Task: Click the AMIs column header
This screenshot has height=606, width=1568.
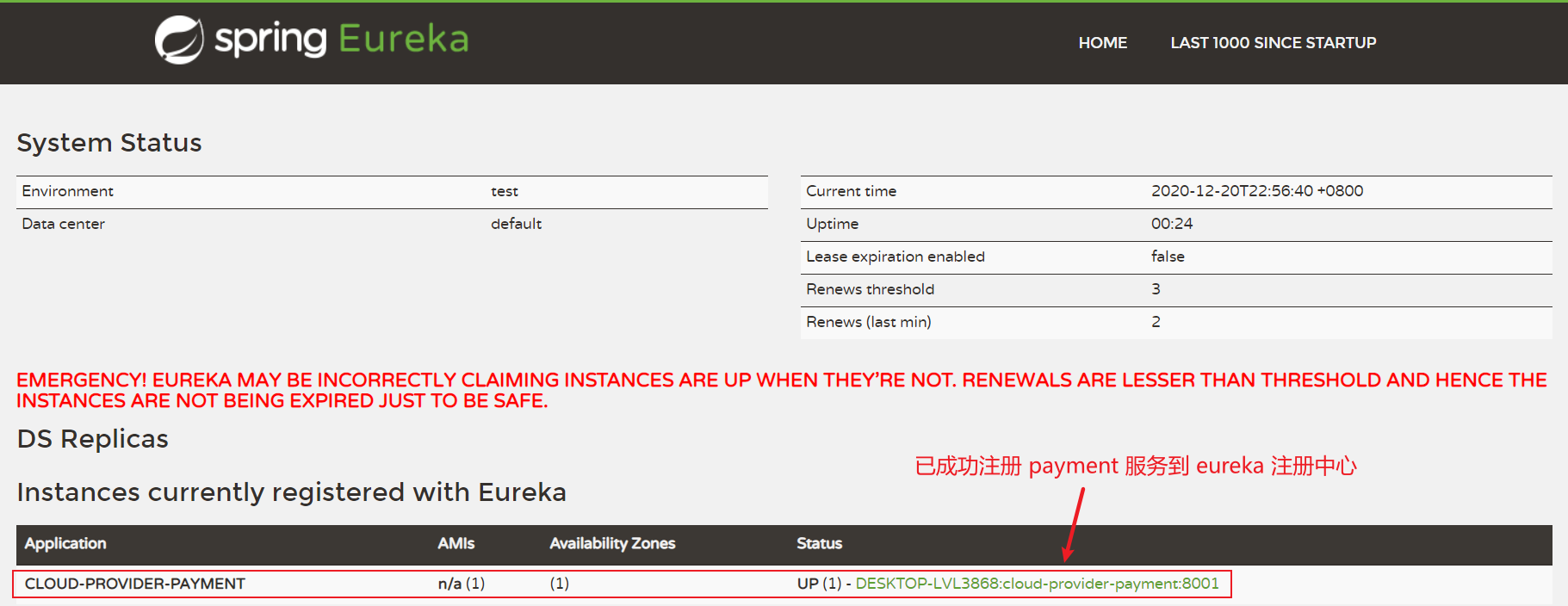Action: tap(456, 544)
